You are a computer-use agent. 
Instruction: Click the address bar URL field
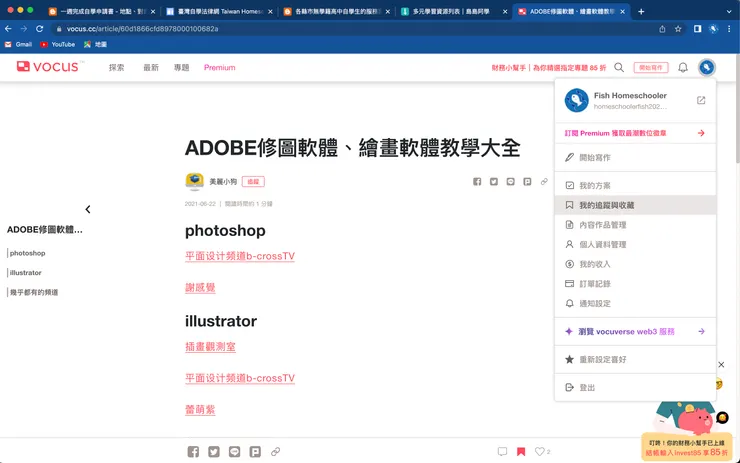[354, 29]
